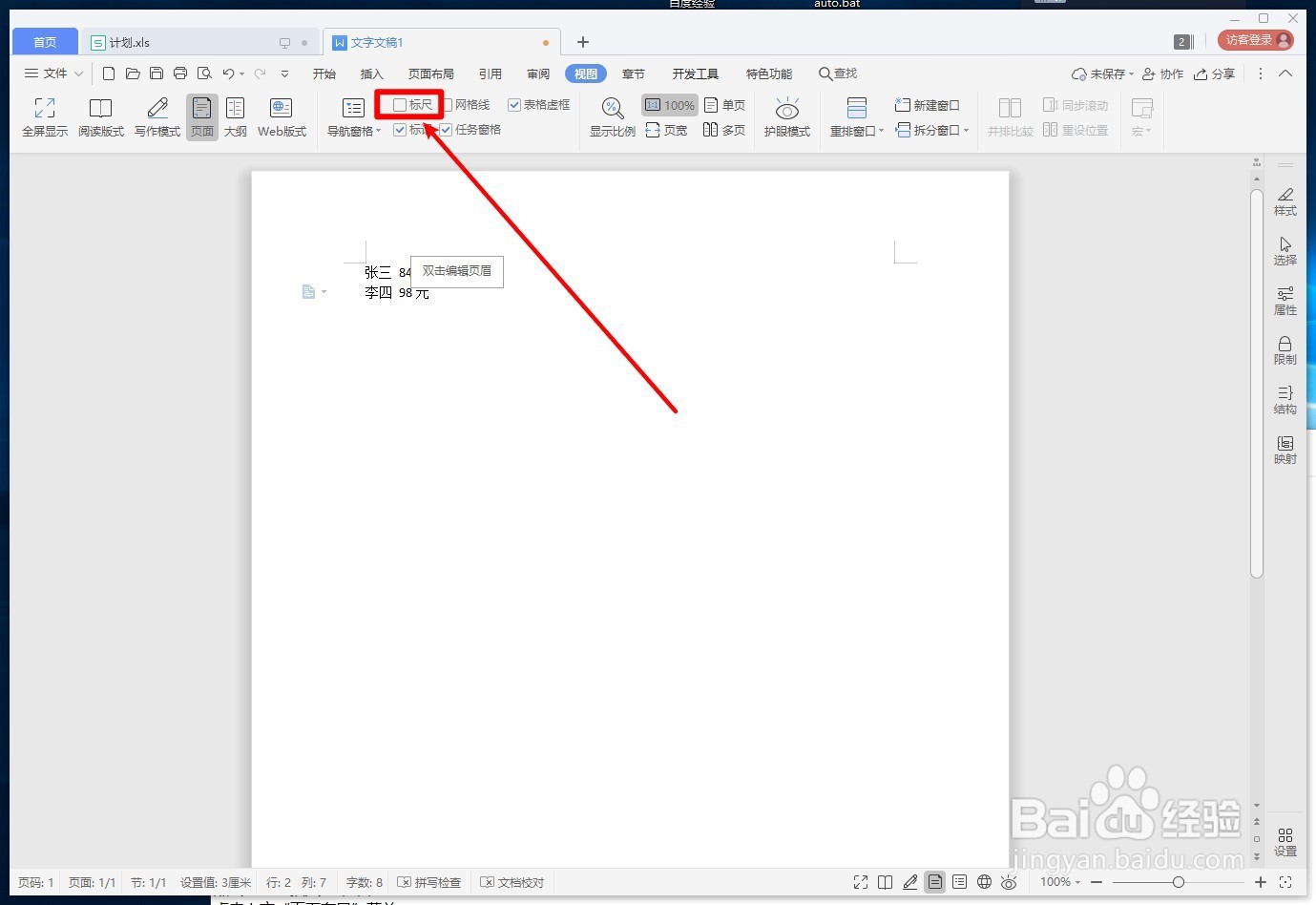Open the File (文件) menu dropdown
This screenshot has height=905, width=1316.
[x=53, y=74]
